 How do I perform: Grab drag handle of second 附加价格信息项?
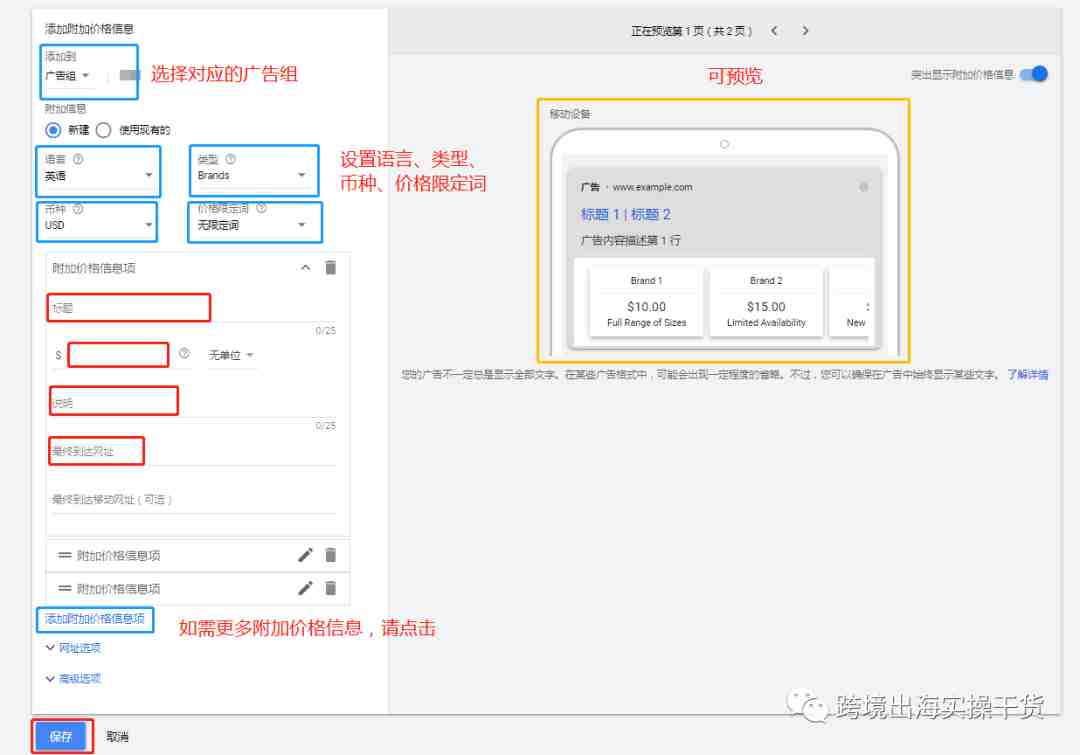pyautogui.click(x=65, y=555)
